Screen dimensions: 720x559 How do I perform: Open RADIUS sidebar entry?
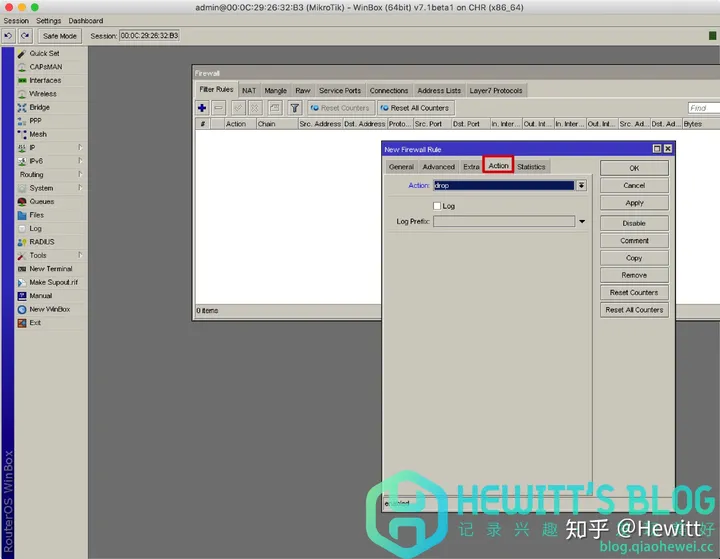(42, 242)
